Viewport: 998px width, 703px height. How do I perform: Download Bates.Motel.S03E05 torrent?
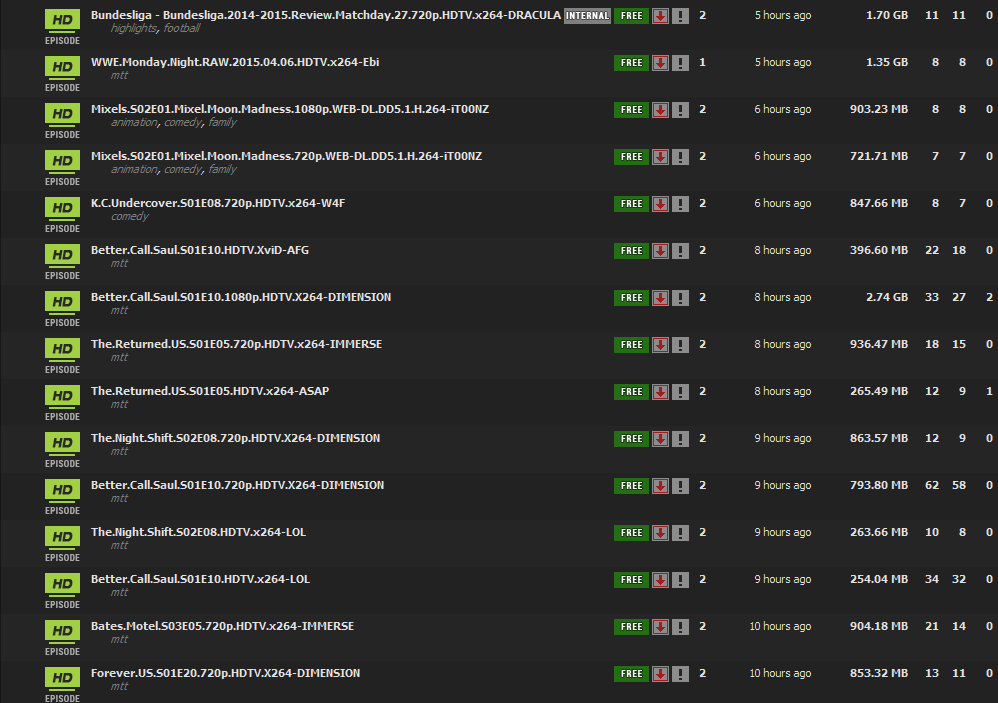click(x=660, y=628)
